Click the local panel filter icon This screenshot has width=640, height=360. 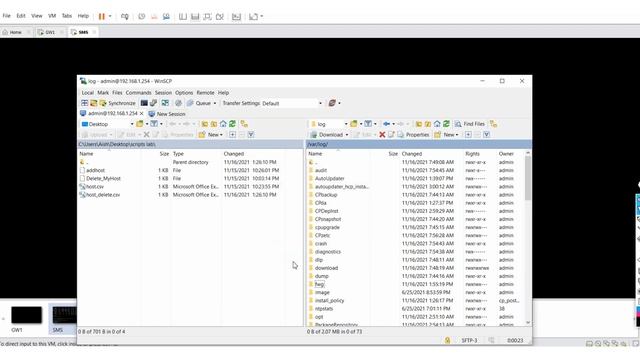click(154, 124)
